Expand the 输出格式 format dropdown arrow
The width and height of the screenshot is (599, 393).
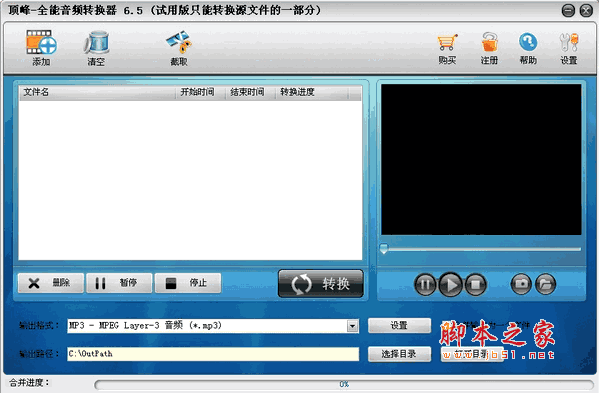pos(353,326)
